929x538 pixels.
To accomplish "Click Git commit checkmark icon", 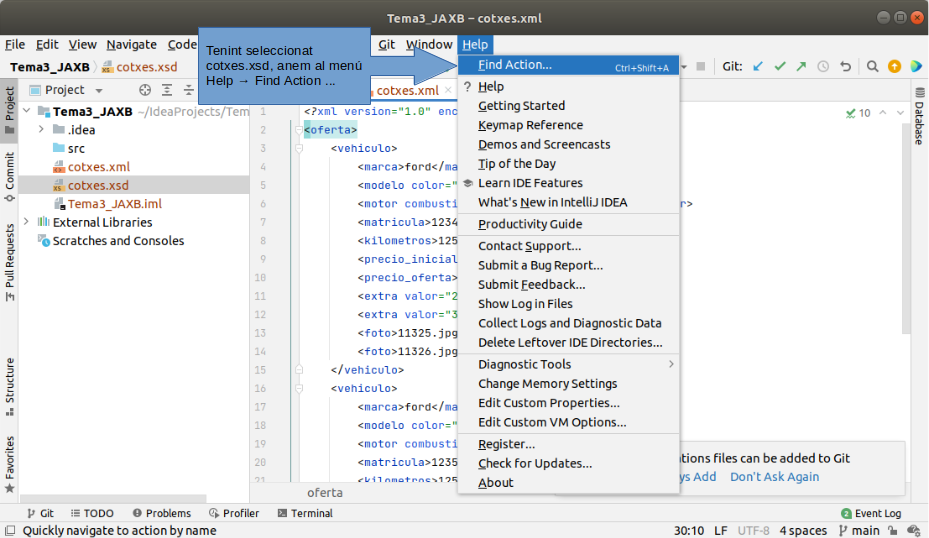I will (x=780, y=66).
